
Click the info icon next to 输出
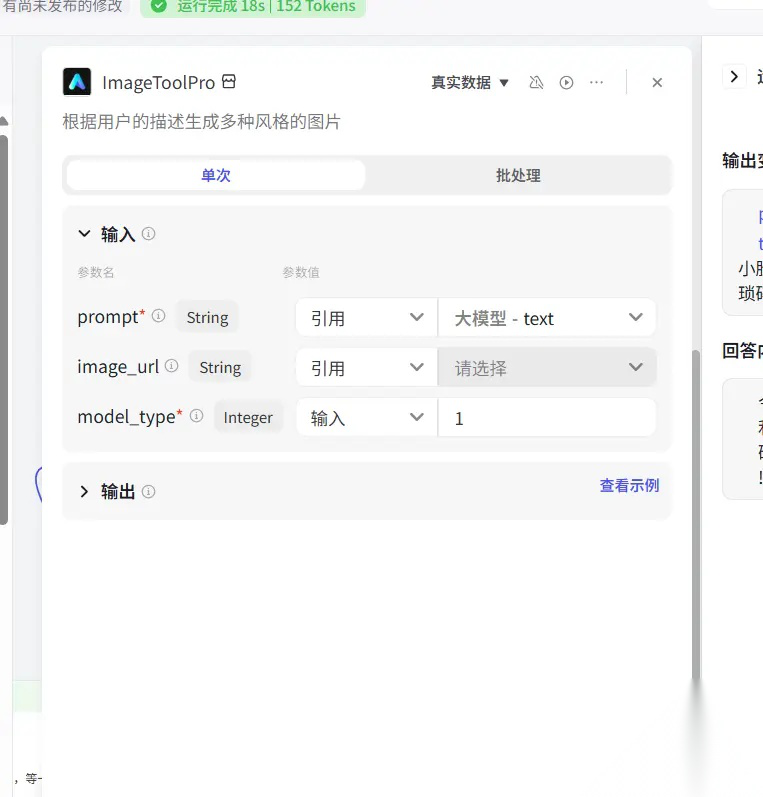[149, 492]
